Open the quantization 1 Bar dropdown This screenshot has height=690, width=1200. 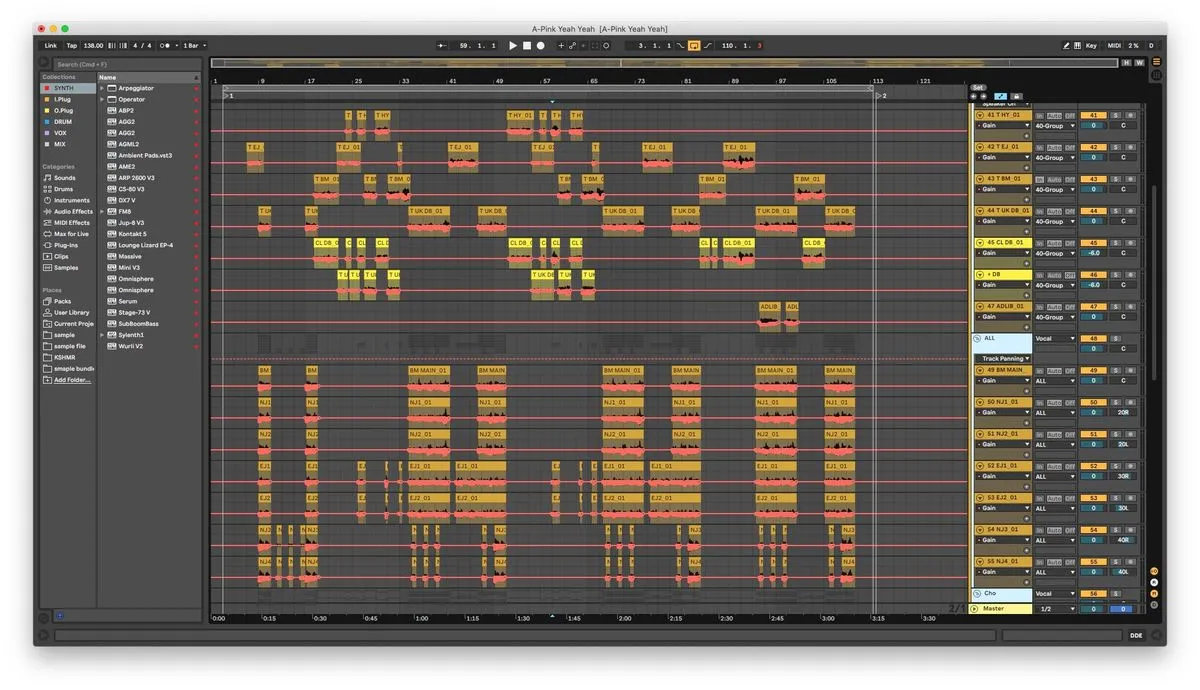pos(193,46)
